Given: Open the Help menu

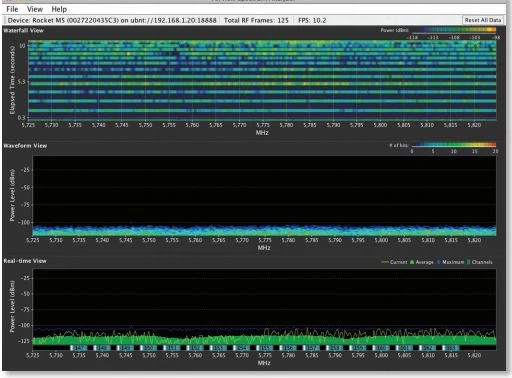Looking at the screenshot, I should click(59, 9).
